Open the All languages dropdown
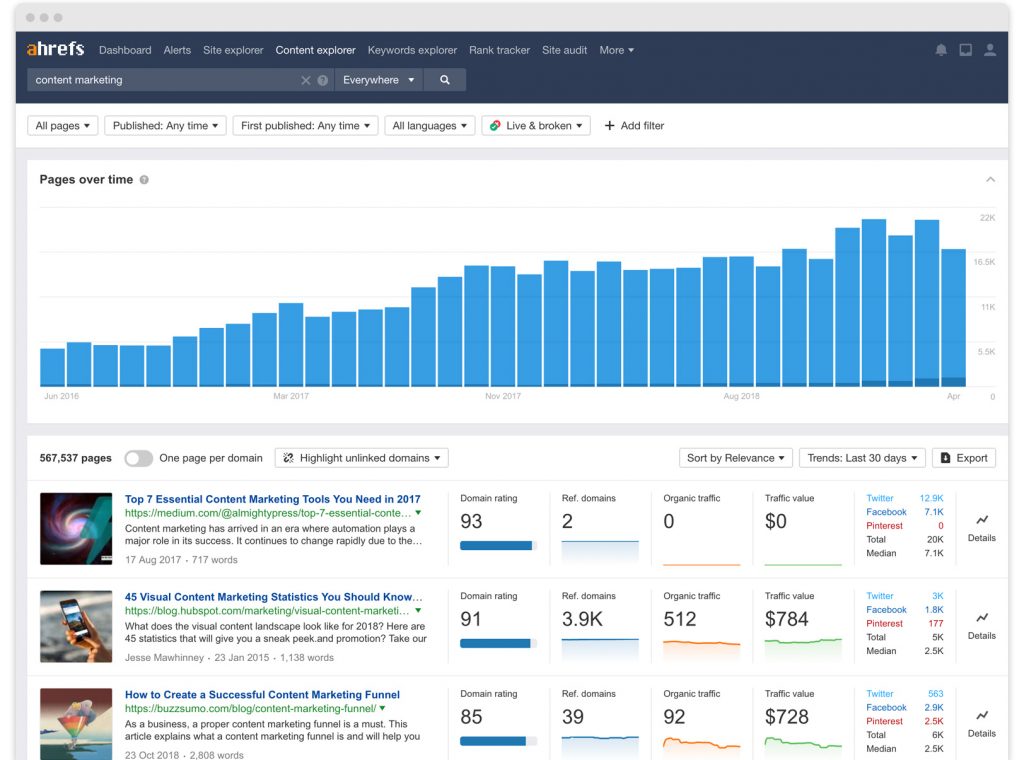 point(429,125)
